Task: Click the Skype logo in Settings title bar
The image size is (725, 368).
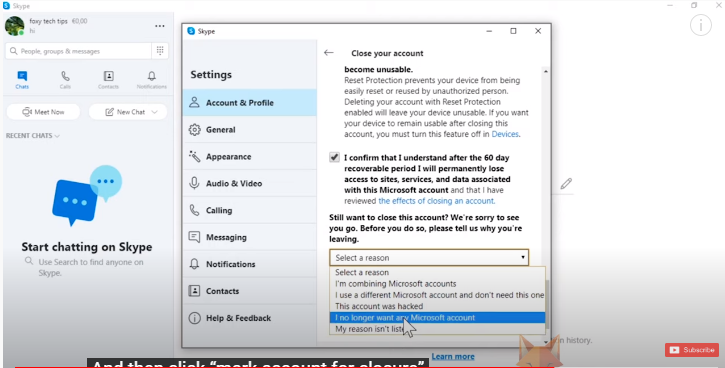Action: click(191, 31)
